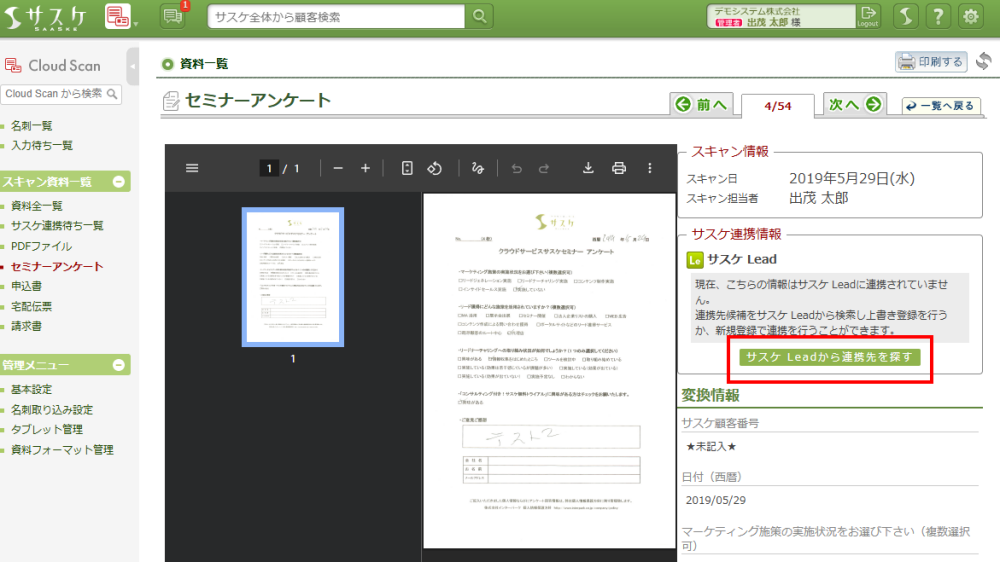Zoom out the PDF document
The width and height of the screenshot is (1000, 562).
coord(338,168)
